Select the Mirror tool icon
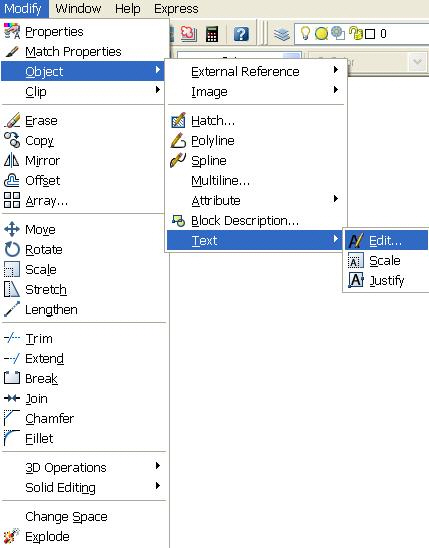 [x=12, y=160]
